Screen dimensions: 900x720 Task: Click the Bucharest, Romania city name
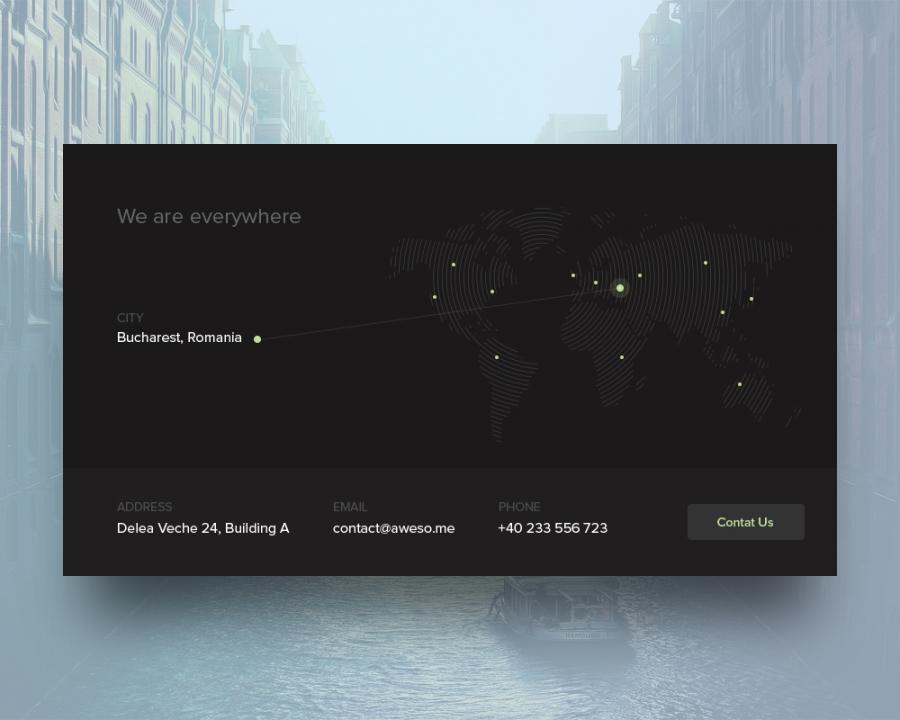179,338
